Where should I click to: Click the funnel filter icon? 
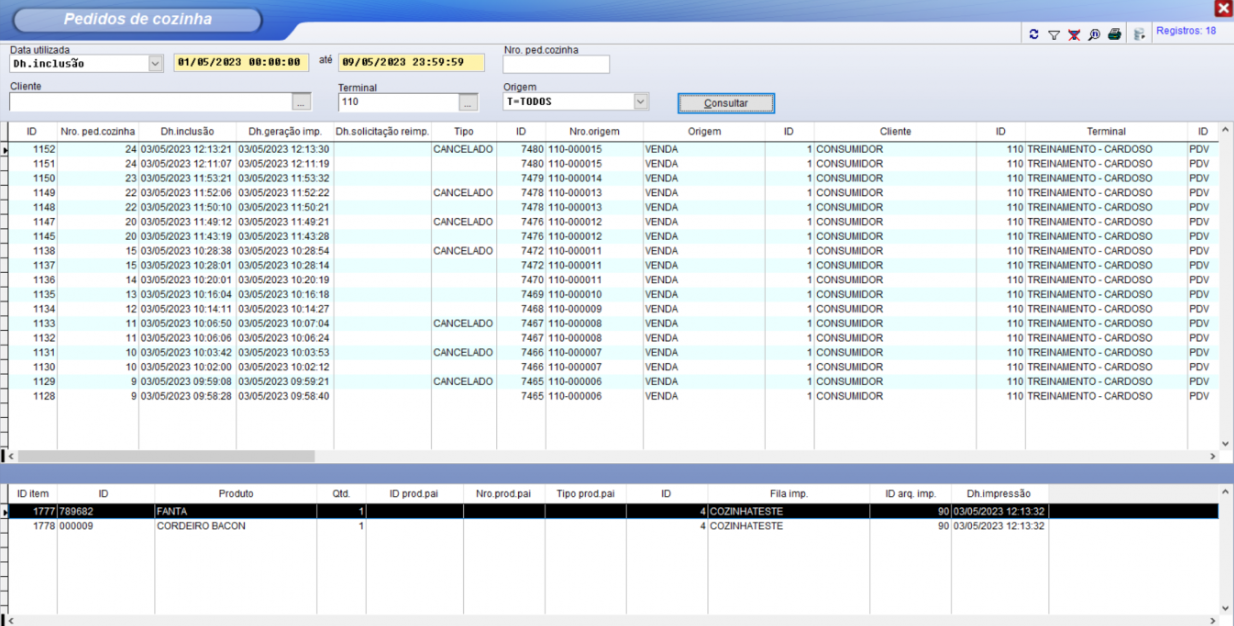1053,35
